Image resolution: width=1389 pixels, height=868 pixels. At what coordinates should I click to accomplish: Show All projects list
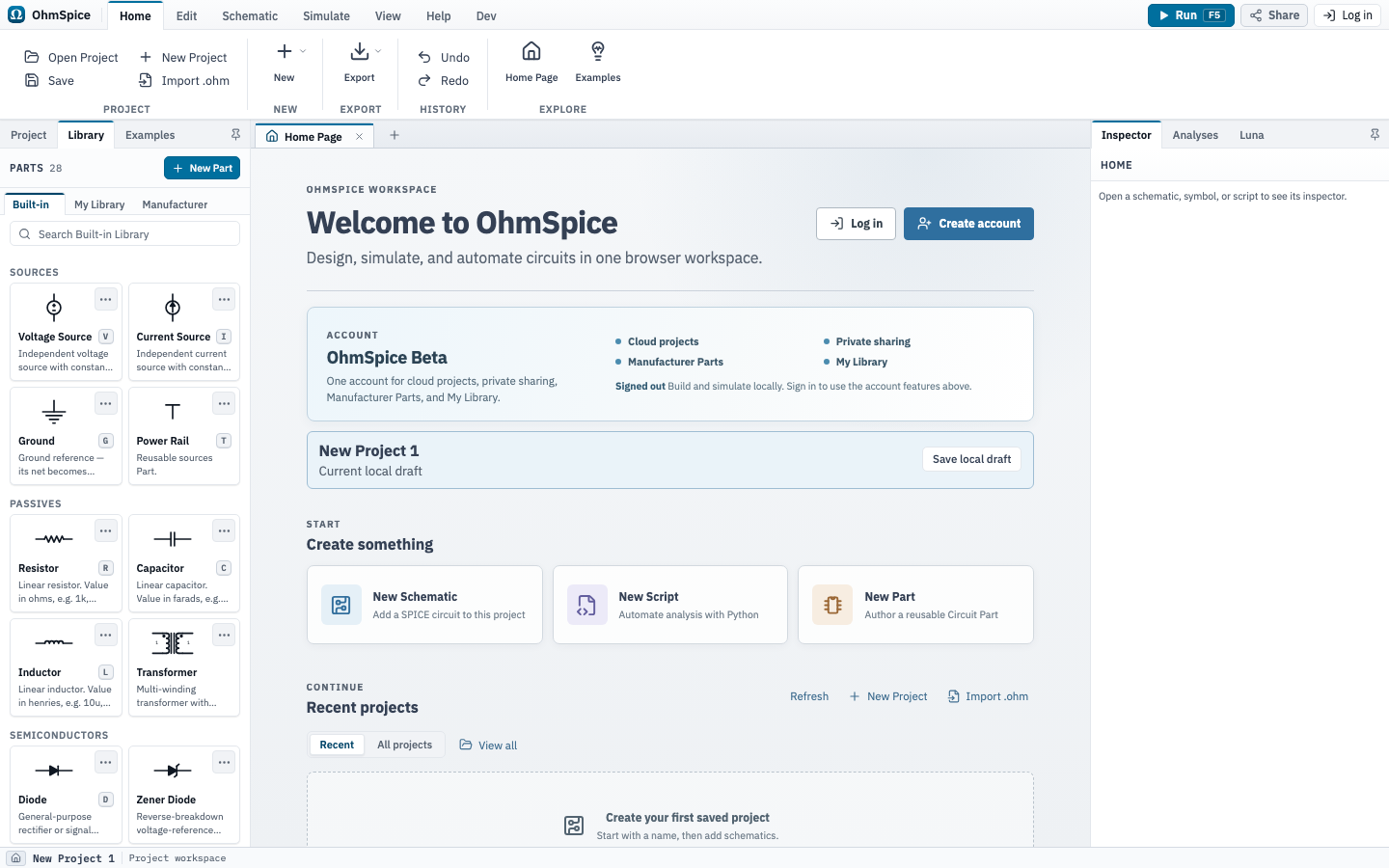pyautogui.click(x=405, y=745)
